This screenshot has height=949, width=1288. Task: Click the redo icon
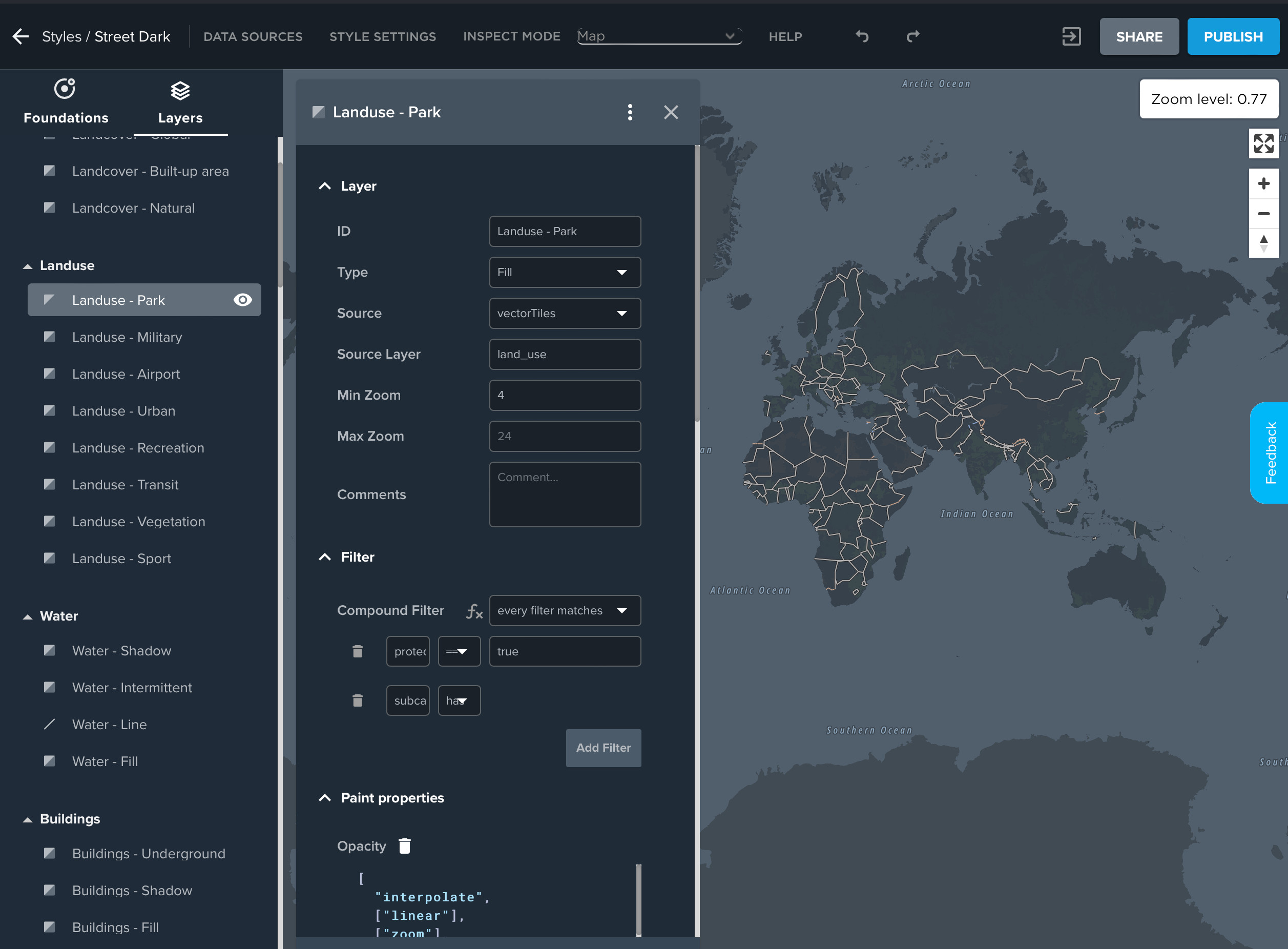click(912, 37)
